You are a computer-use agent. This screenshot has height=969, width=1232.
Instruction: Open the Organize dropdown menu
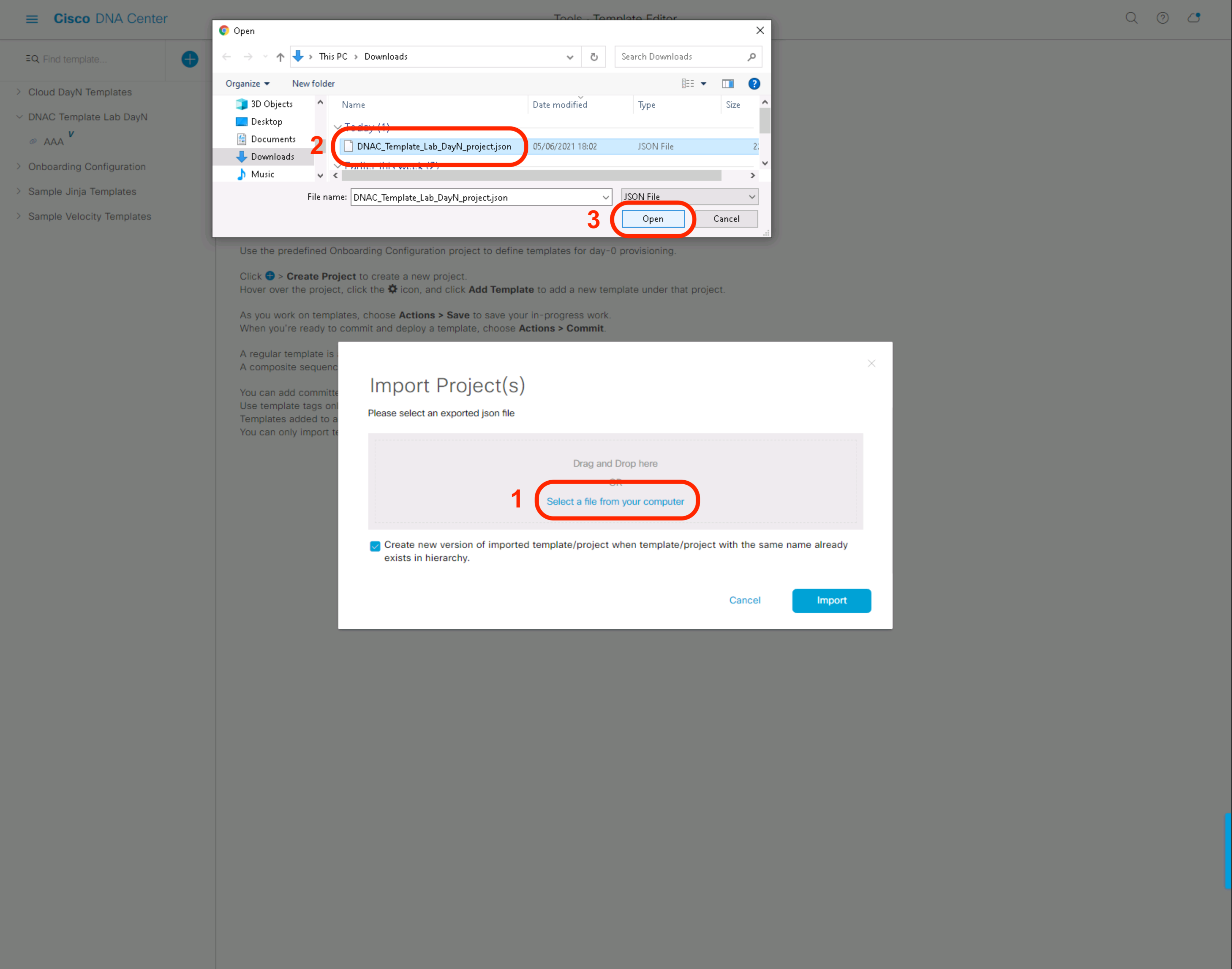(x=248, y=83)
